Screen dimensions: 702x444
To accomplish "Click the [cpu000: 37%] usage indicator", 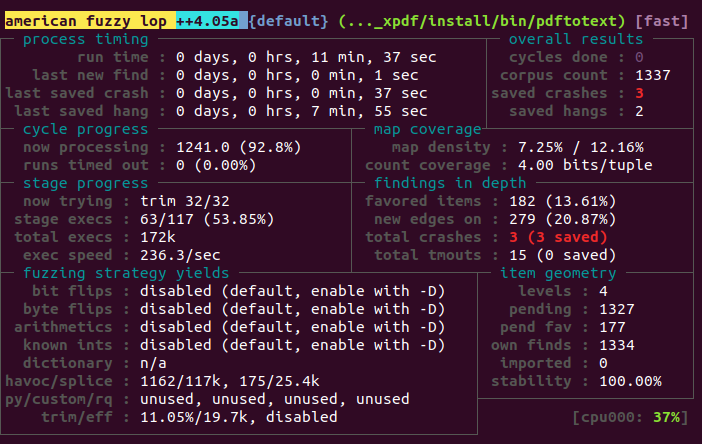I will click(x=630, y=417).
